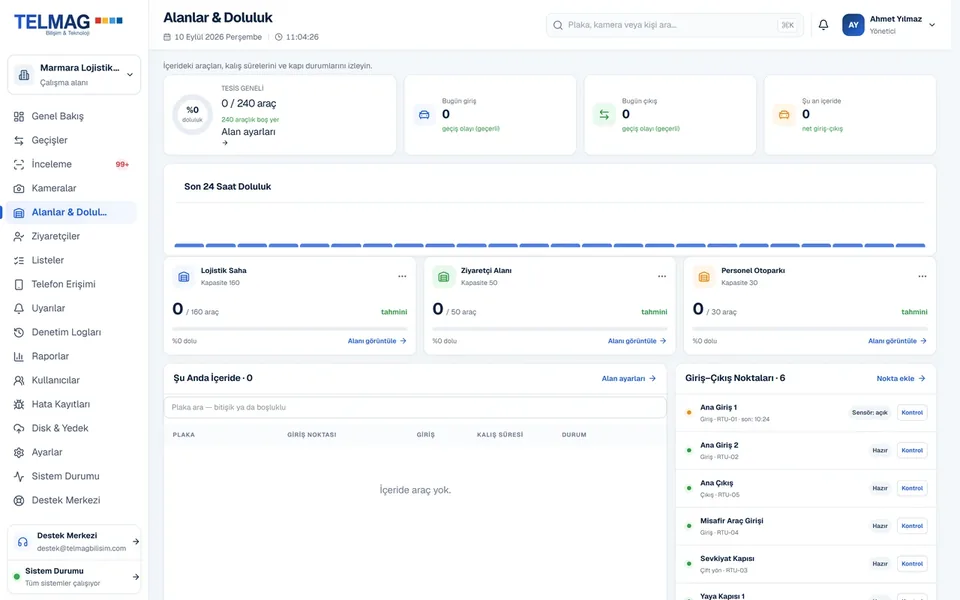Click the Disk & Yedek cloud icon
The width and height of the screenshot is (960, 600).
click(19, 429)
